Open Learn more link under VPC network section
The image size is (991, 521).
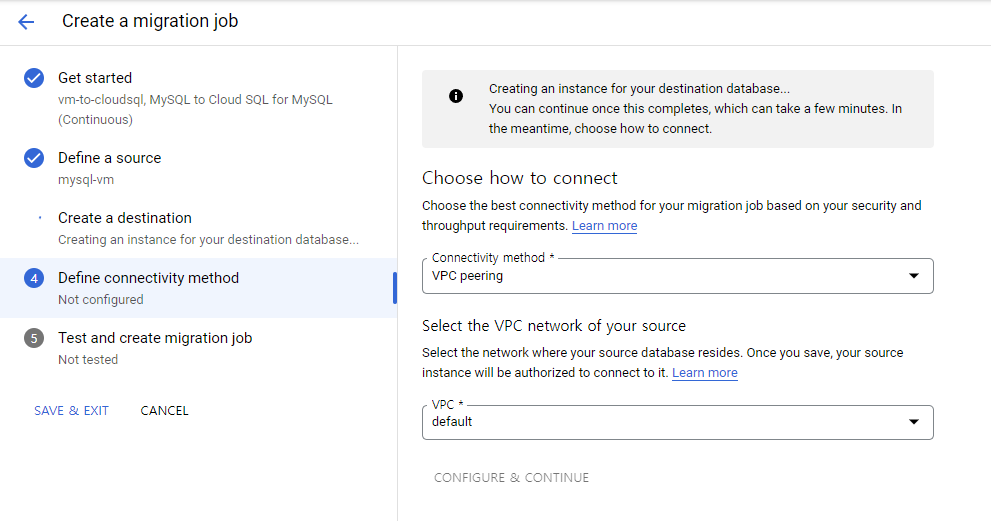(x=705, y=373)
